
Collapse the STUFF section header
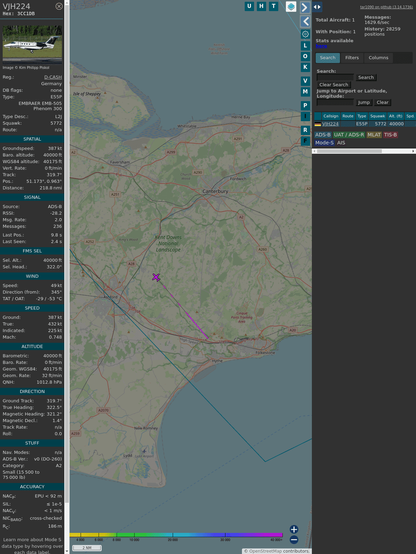(32, 443)
